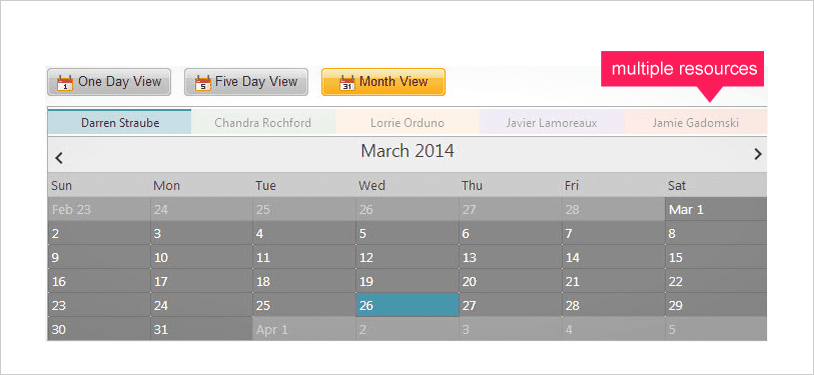This screenshot has height=375, width=814.
Task: Click the March 2014 month title
Action: click(x=408, y=151)
